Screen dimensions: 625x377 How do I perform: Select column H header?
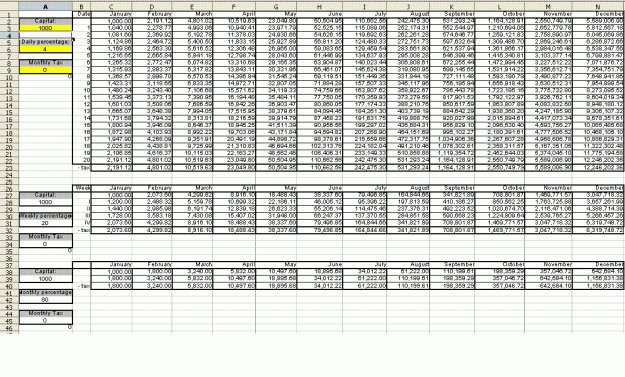coord(319,7)
